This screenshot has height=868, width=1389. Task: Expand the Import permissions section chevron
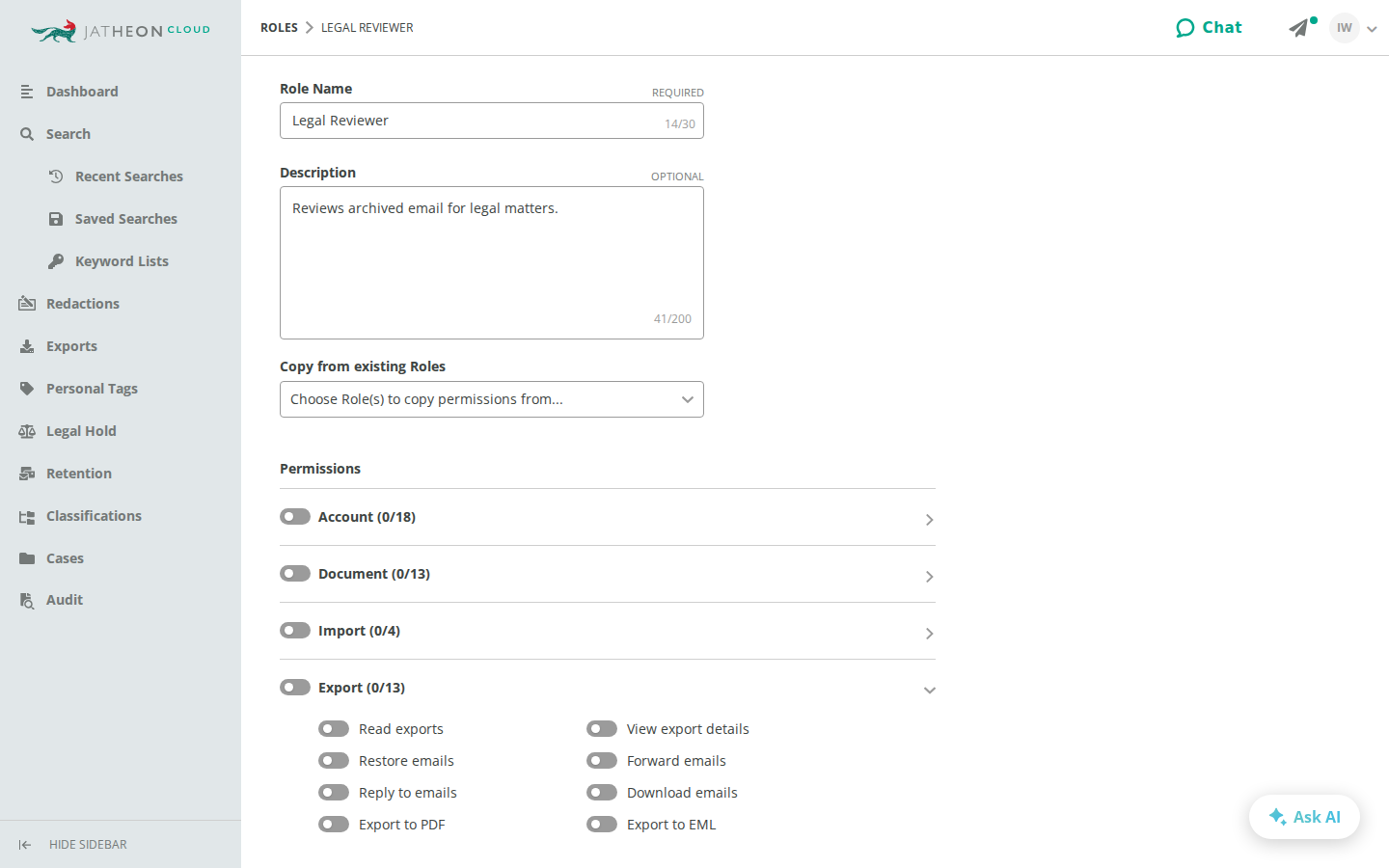pyautogui.click(x=929, y=634)
